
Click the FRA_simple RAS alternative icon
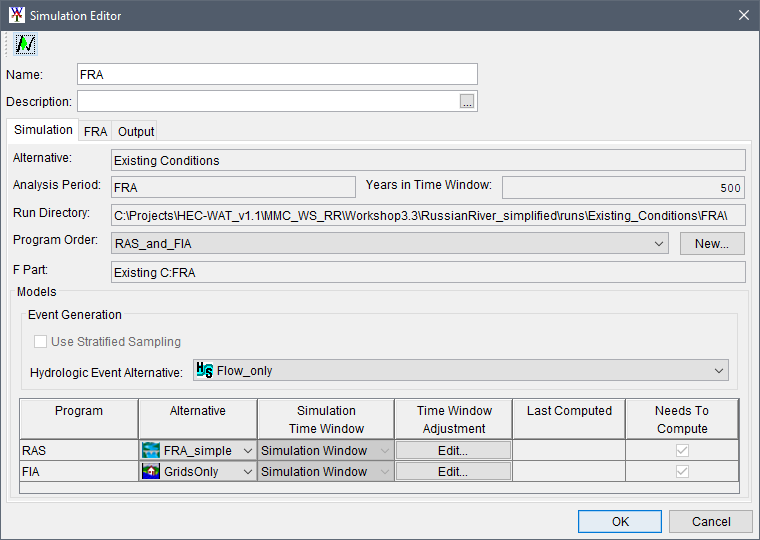[151, 450]
